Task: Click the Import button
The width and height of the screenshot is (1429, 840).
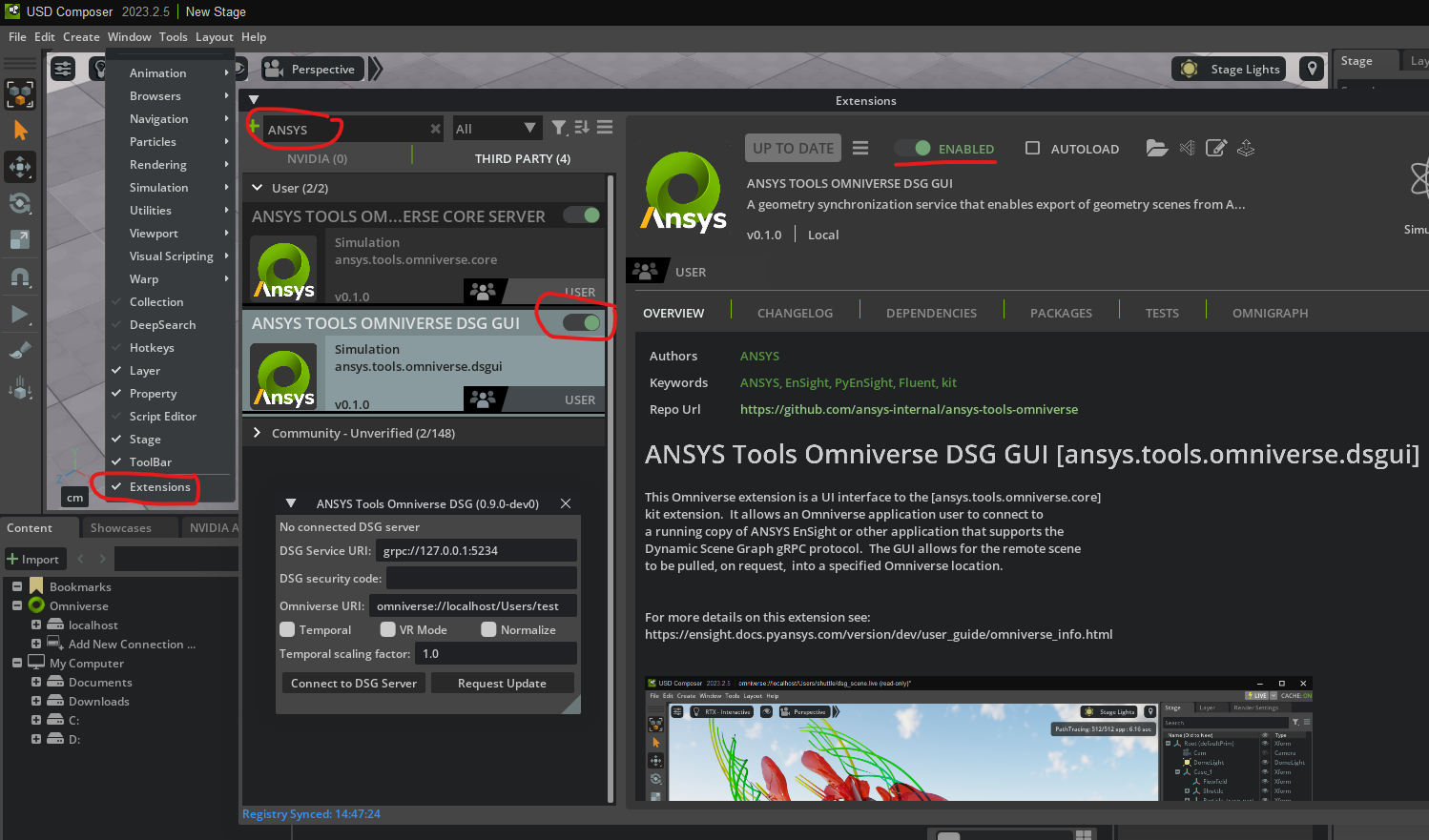Action: [33, 559]
